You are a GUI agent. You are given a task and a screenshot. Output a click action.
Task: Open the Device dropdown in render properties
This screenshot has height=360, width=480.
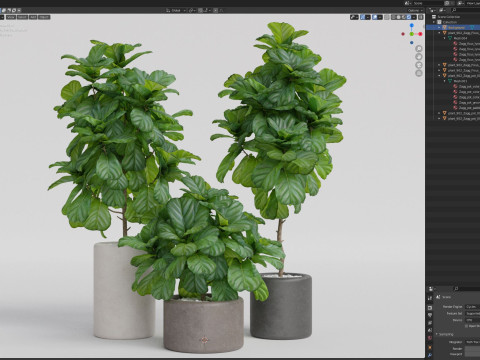[x=472, y=320]
